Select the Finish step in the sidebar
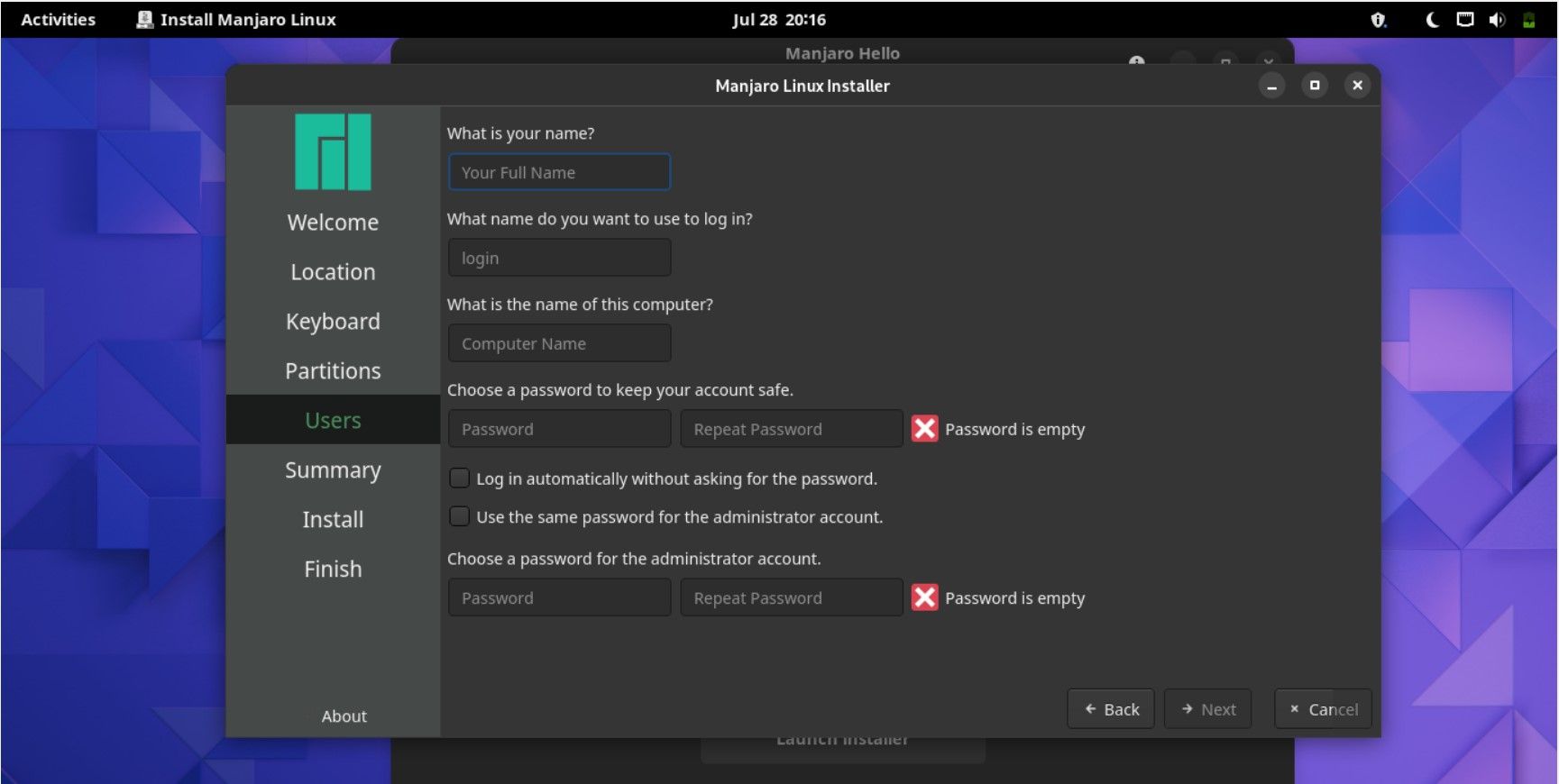Image resolution: width=1559 pixels, height=784 pixels. (x=333, y=570)
